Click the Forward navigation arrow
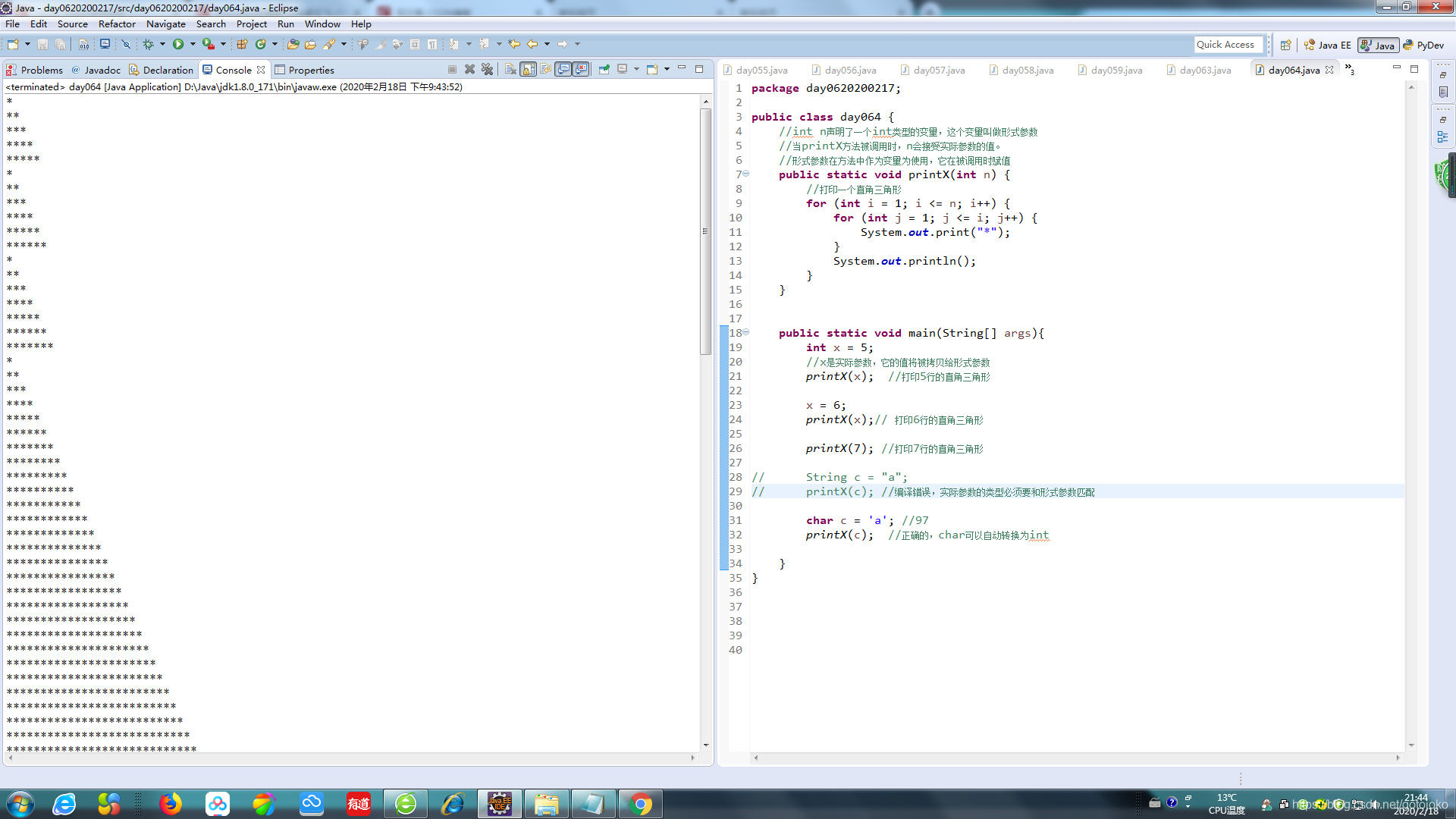The width and height of the screenshot is (1456, 819). pyautogui.click(x=563, y=45)
